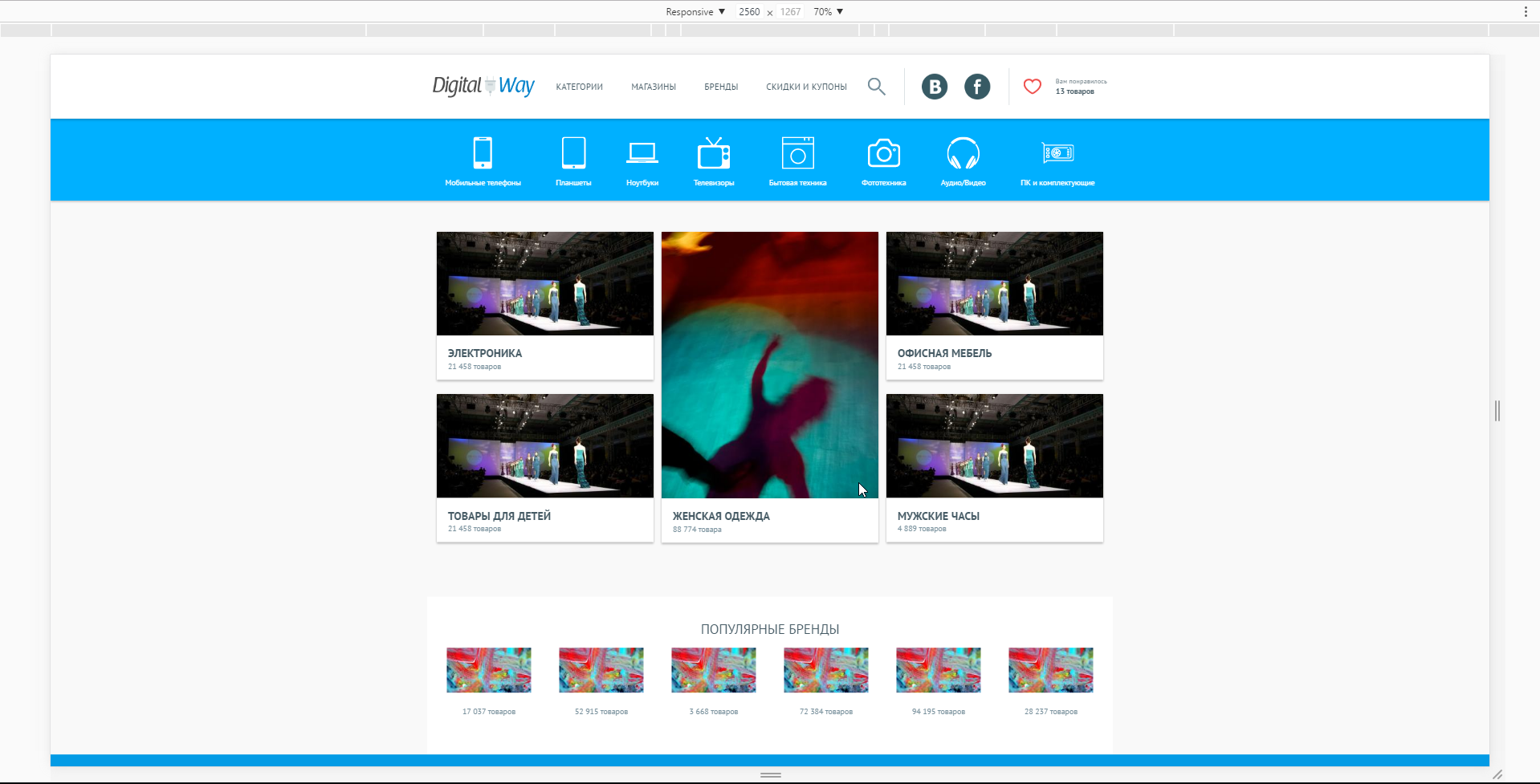Screen dimensions: 1540x784
Task: Open the Tablets (Планшеты) category icon
Action: [573, 152]
